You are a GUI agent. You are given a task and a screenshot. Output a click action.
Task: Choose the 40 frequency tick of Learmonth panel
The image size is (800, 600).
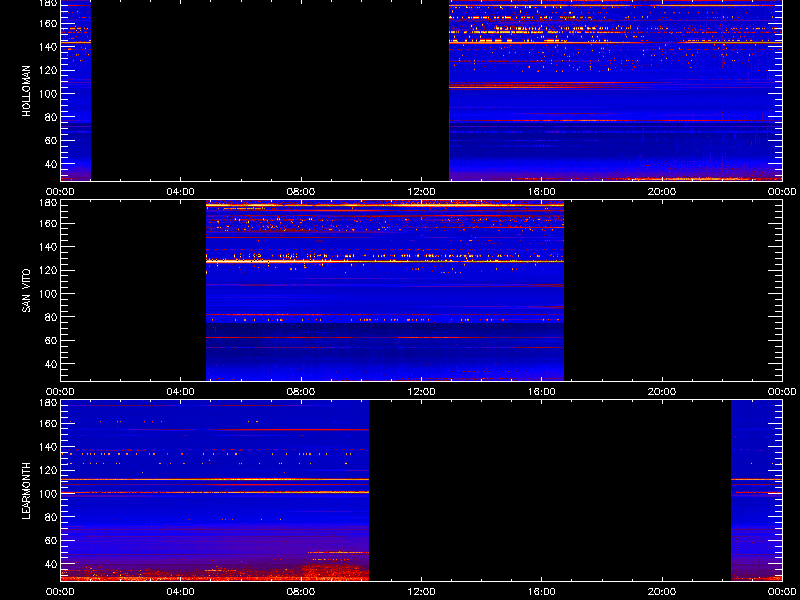[x=52, y=564]
